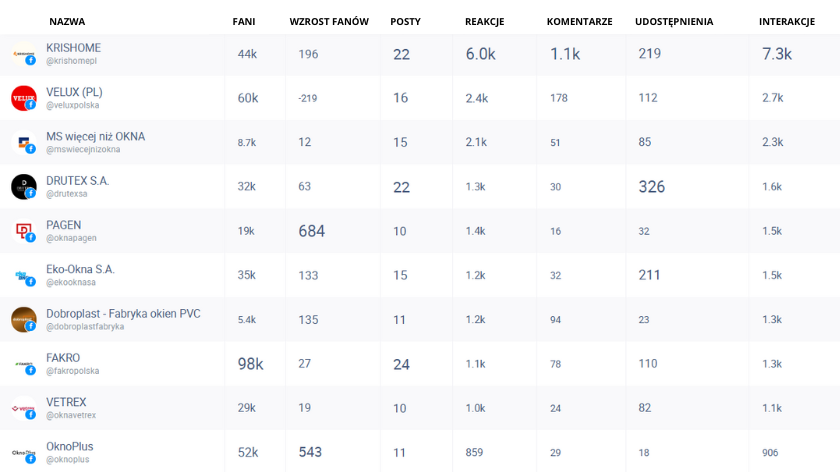Image resolution: width=840 pixels, height=472 pixels.
Task: Sort by KOMENTARZE column header
Action: coord(579,21)
